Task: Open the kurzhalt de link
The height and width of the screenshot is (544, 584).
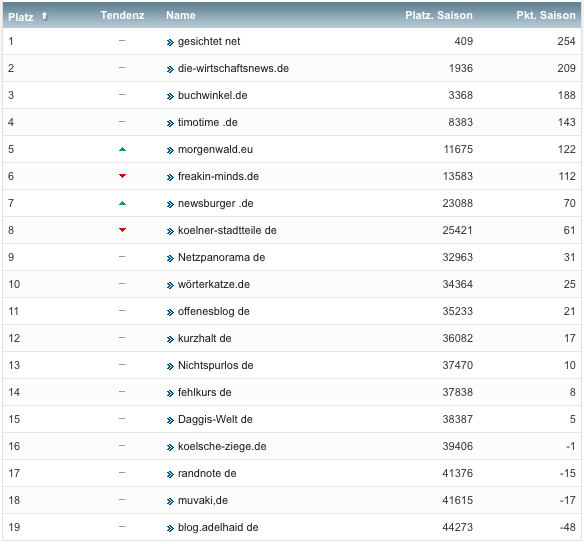Action: coord(204,338)
